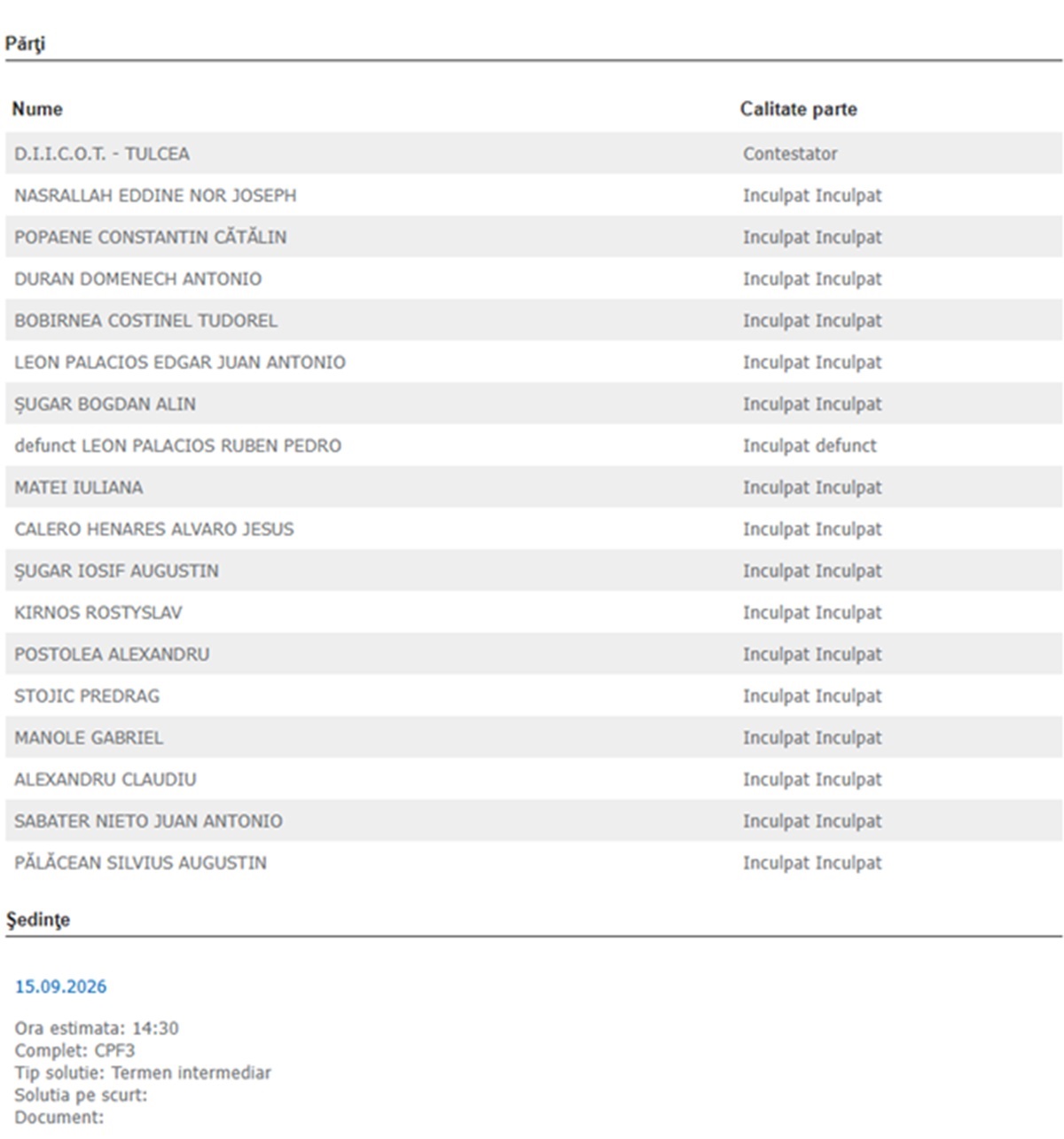Select the SABATER NIETO JUAN ANTONIO row

534,821
